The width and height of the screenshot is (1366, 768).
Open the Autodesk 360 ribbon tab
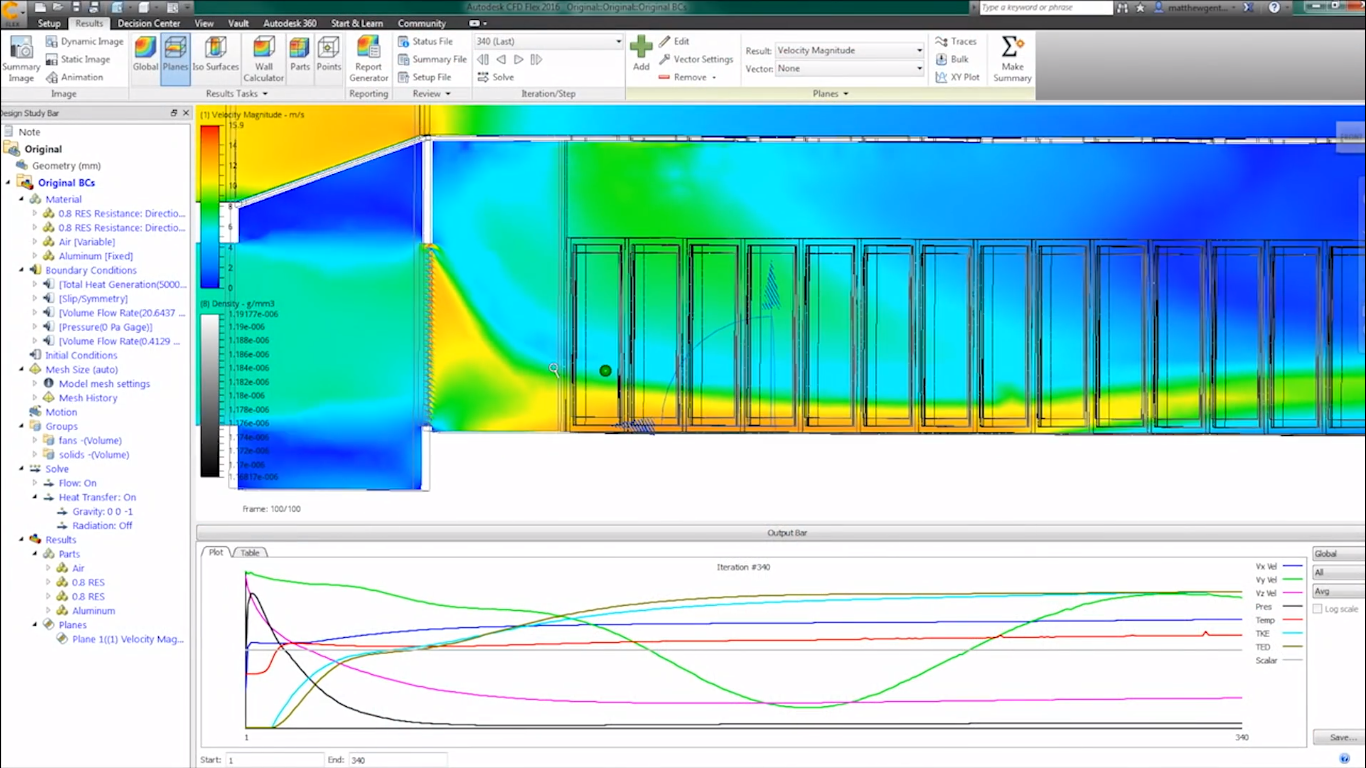(290, 23)
